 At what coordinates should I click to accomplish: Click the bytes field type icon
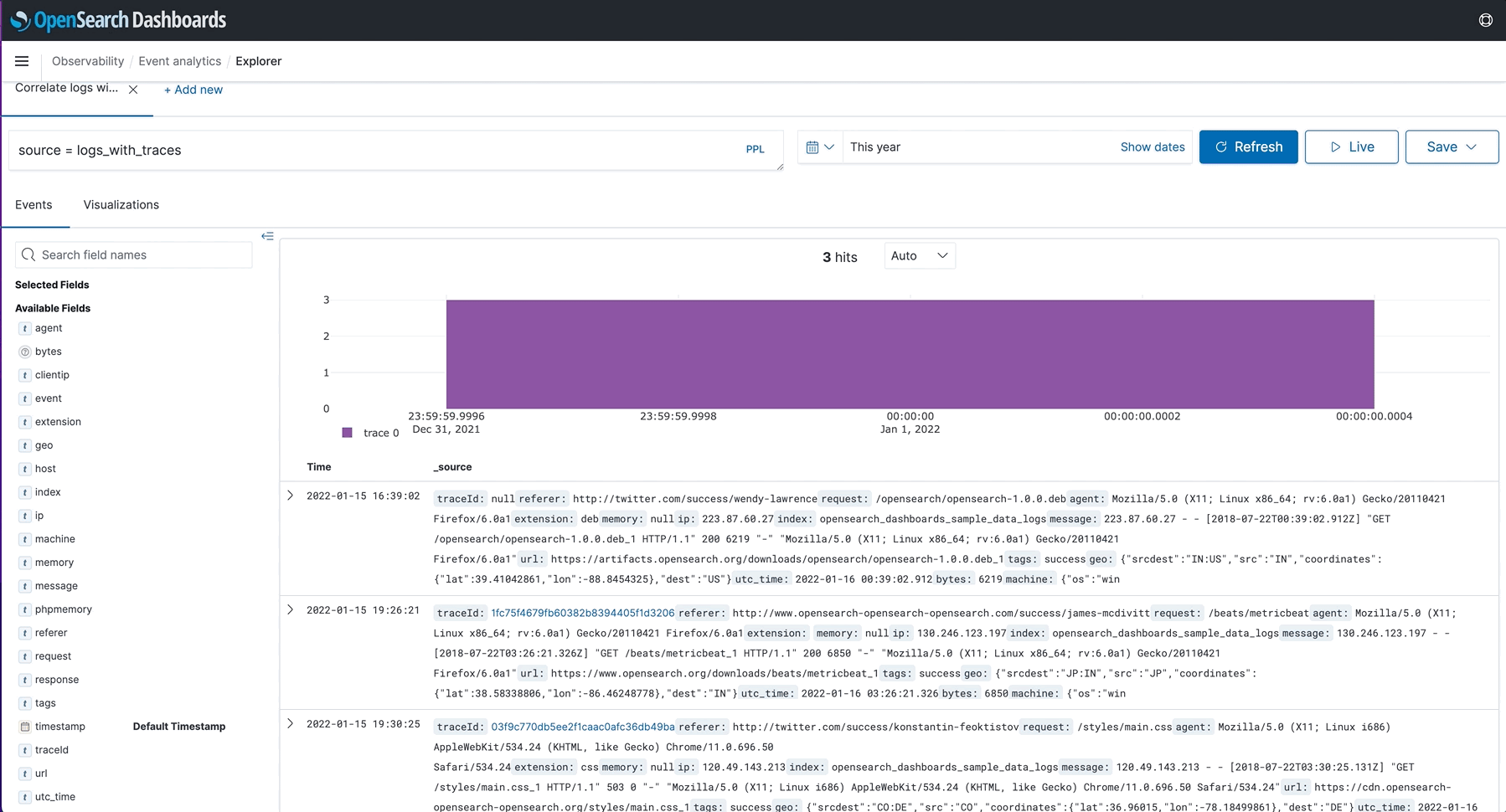(25, 352)
